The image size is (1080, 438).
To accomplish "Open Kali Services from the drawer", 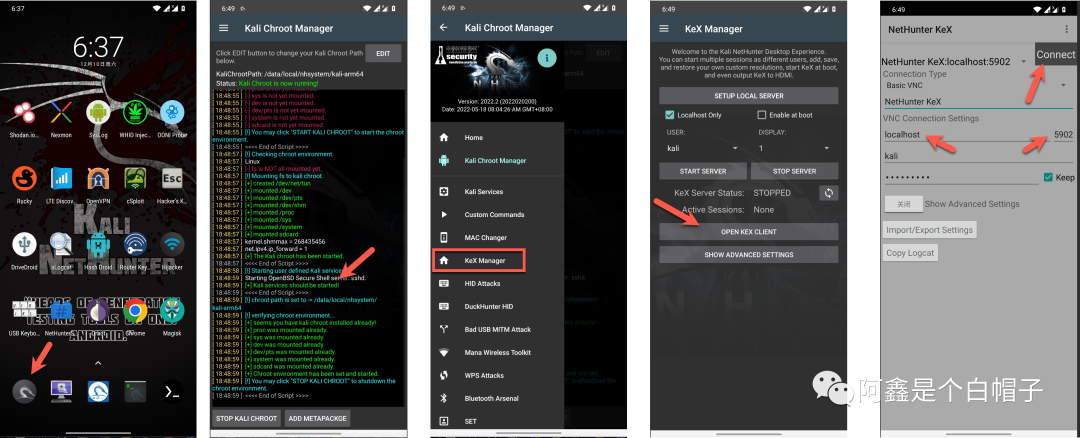I will click(x=497, y=191).
